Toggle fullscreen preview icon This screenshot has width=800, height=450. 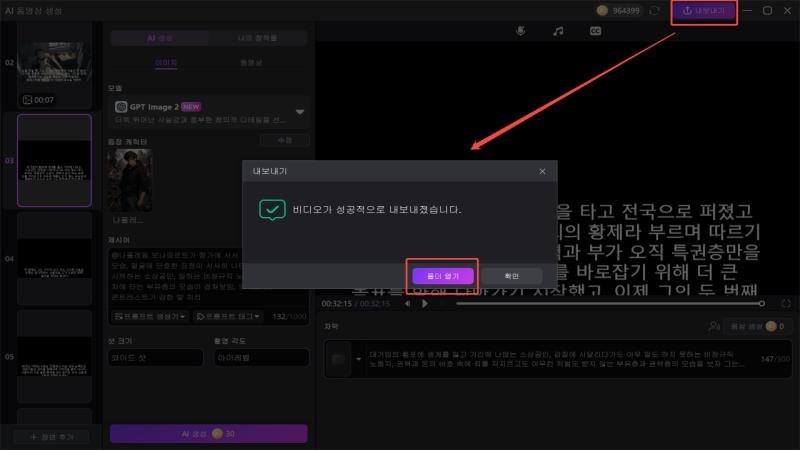tap(786, 304)
